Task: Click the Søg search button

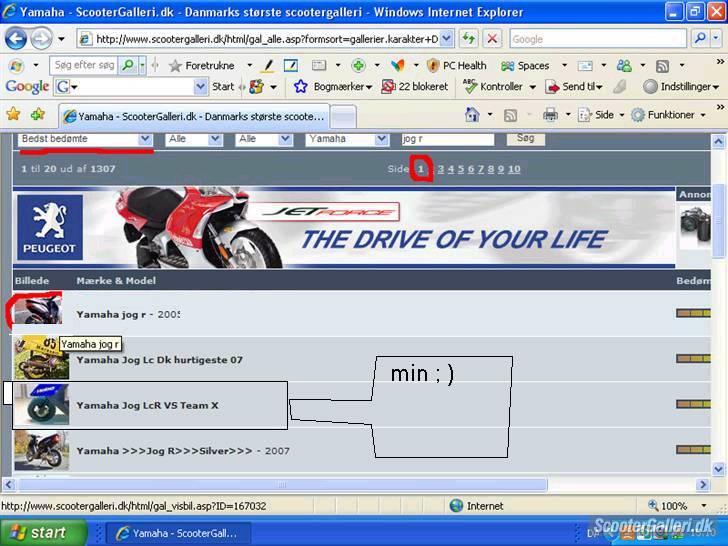Action: (x=525, y=139)
